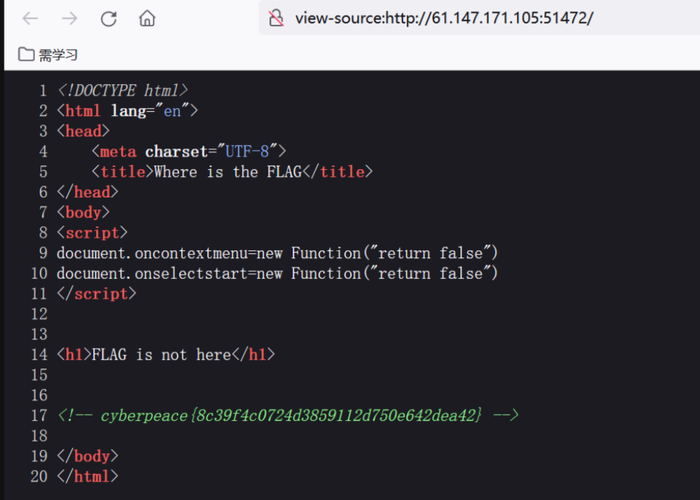Click the oncontextmenu script line
The height and width of the screenshot is (500, 700).
[277, 253]
